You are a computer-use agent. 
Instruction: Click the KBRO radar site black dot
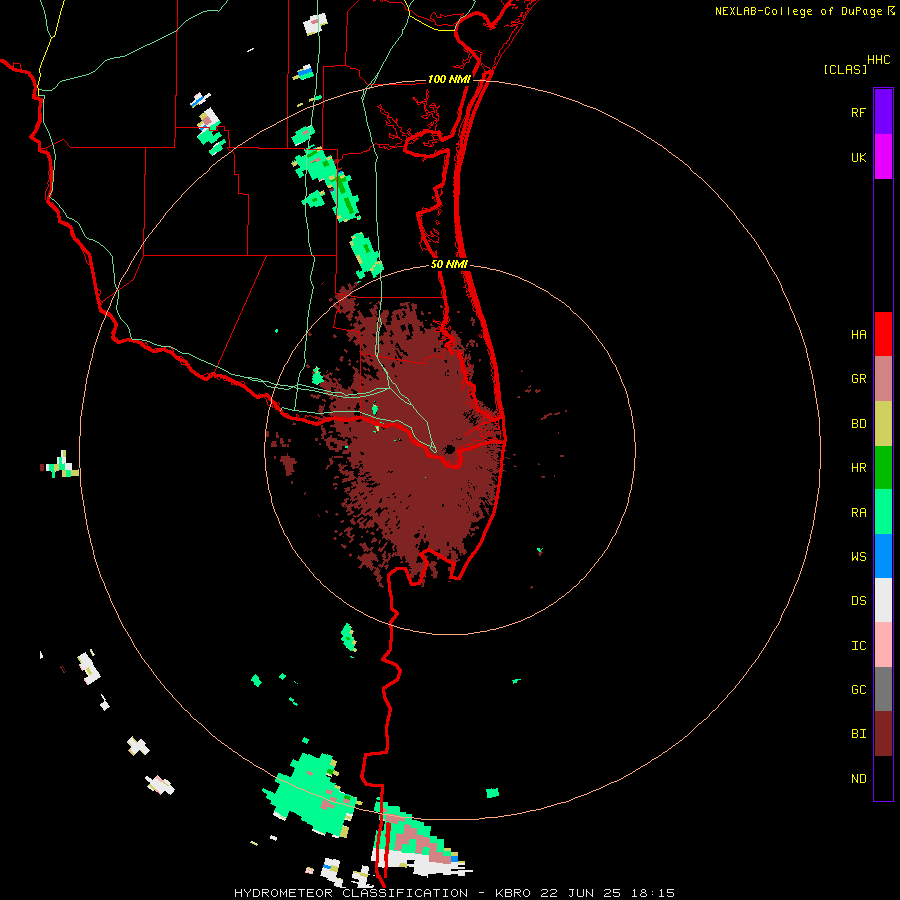coord(450,449)
